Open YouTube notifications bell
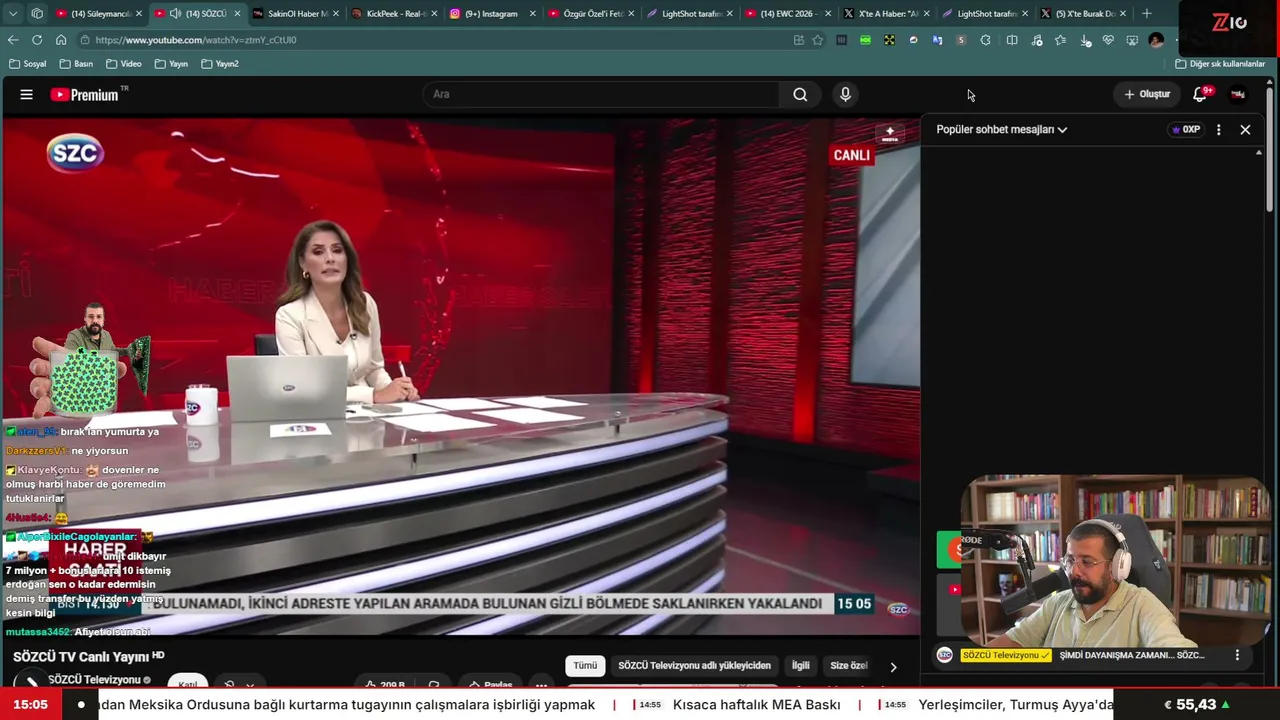 coord(1199,94)
